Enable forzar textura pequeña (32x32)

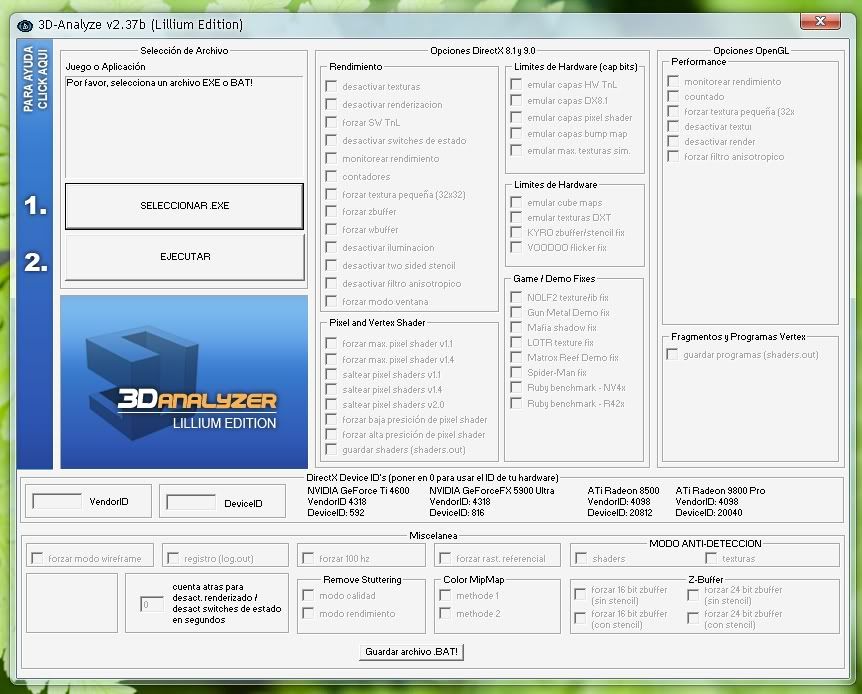(x=331, y=194)
